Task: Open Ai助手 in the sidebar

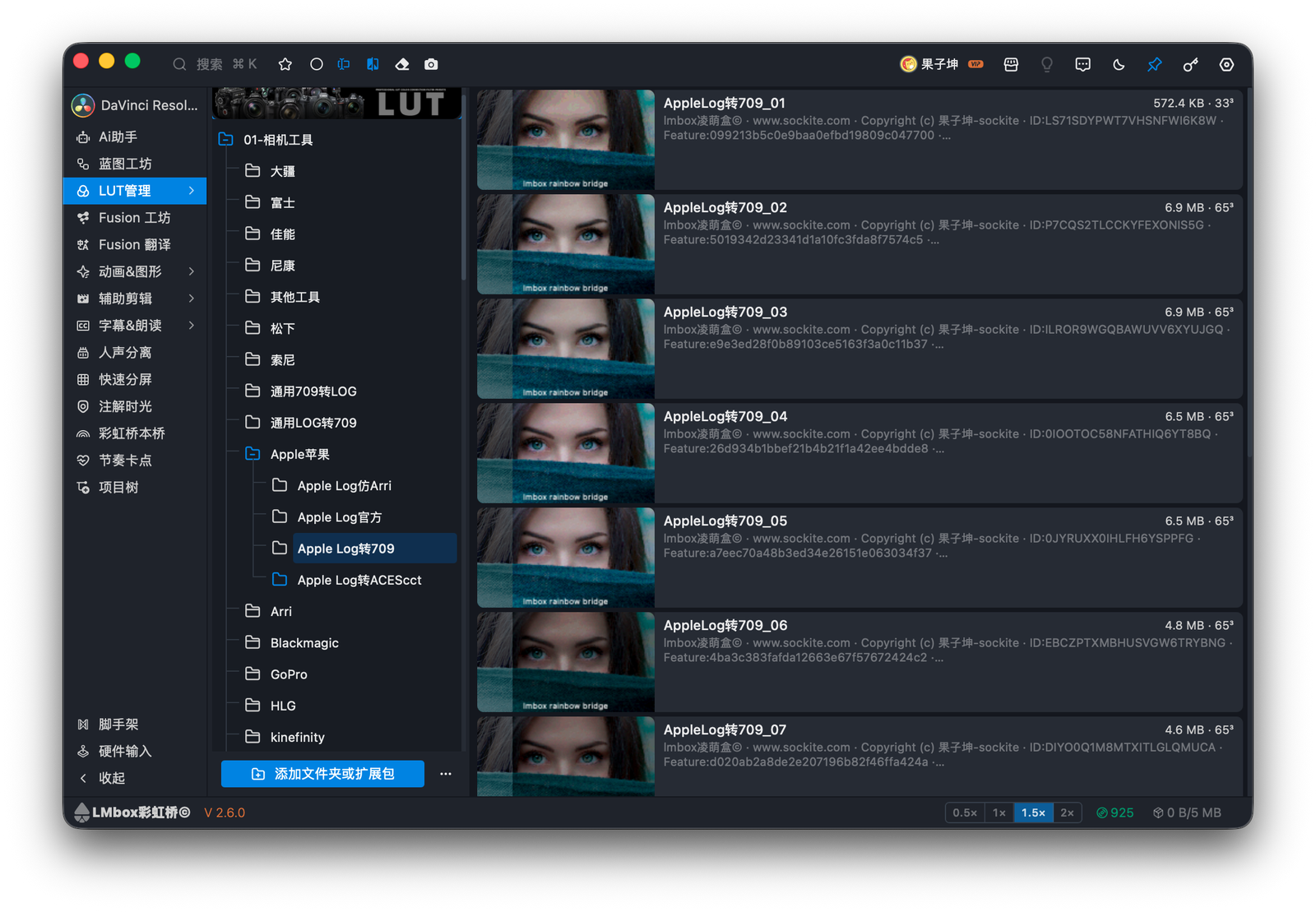Action: point(135,137)
